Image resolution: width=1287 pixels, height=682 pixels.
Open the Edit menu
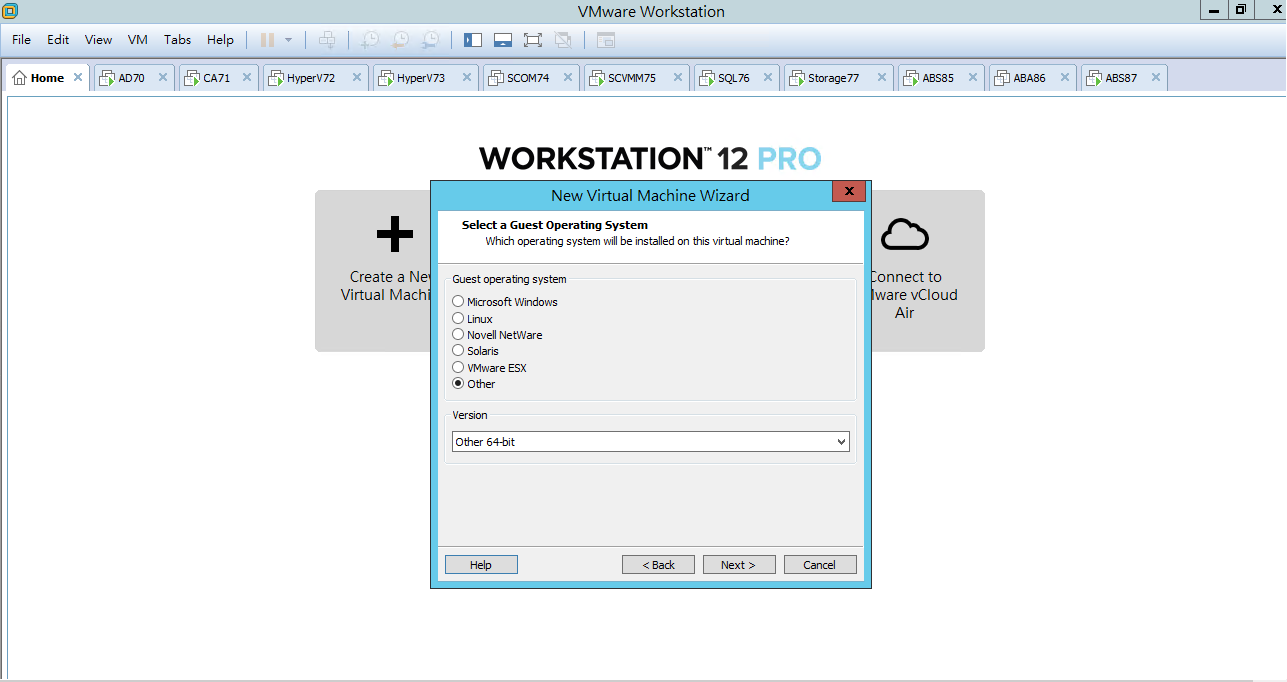coord(58,40)
